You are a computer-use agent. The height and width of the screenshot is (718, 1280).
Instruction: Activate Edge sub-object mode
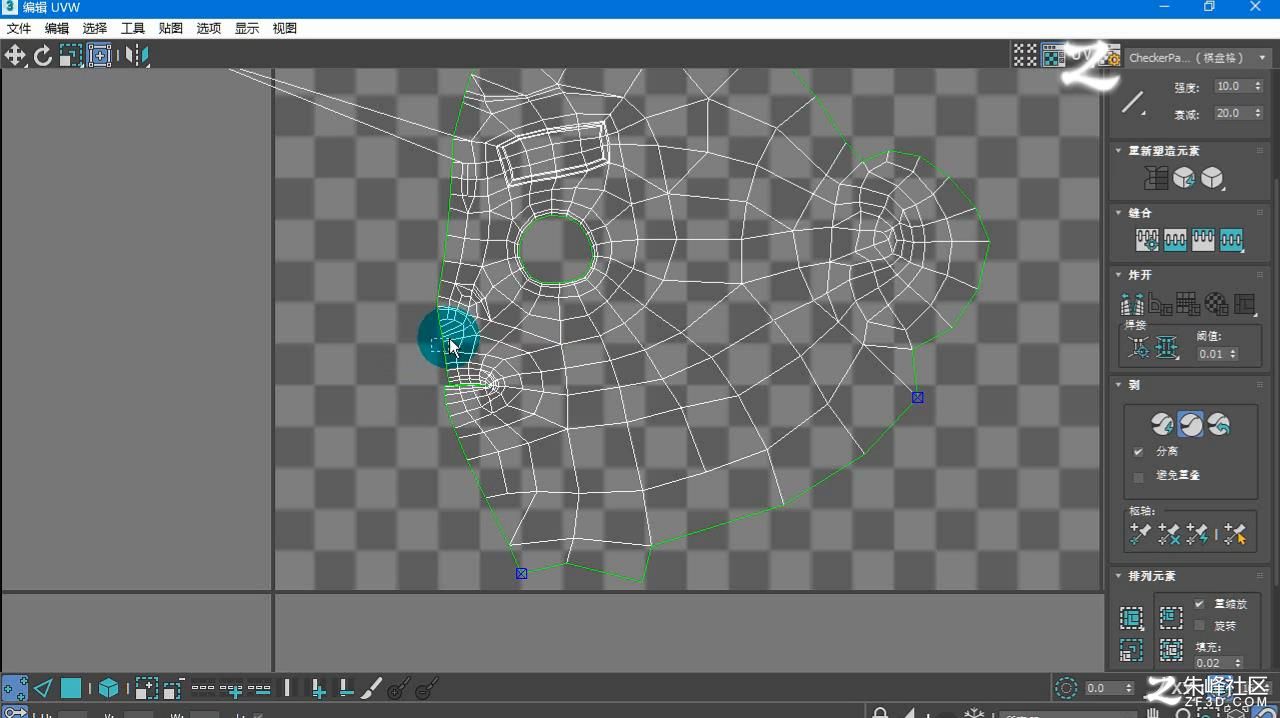pyautogui.click(x=43, y=688)
